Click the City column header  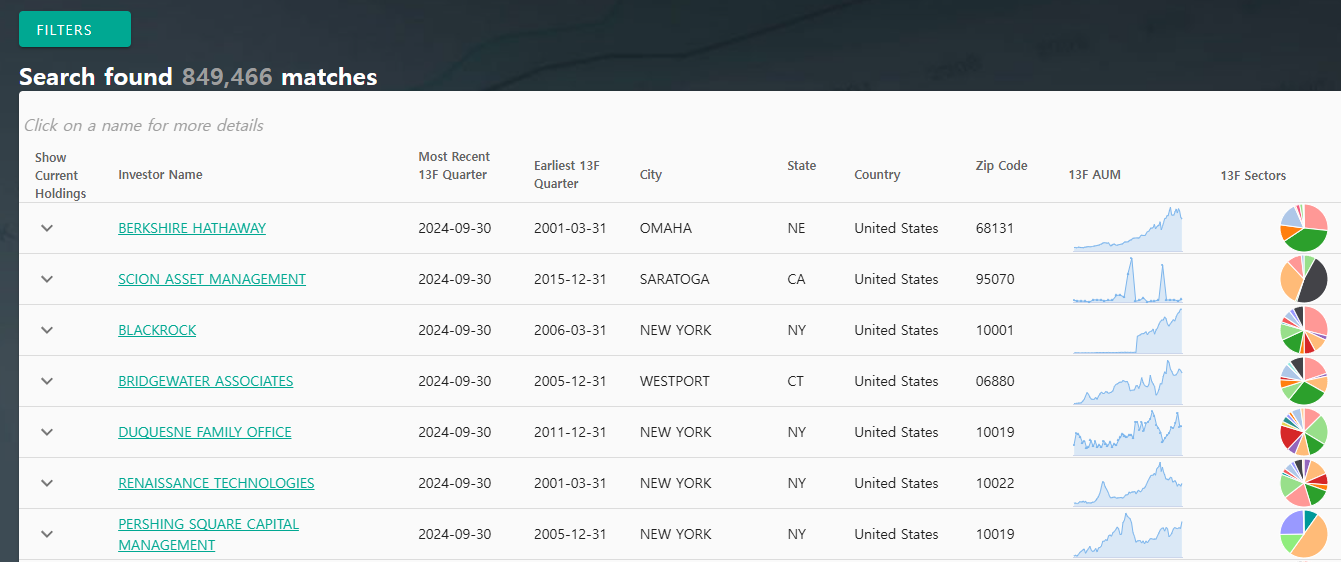coord(651,175)
